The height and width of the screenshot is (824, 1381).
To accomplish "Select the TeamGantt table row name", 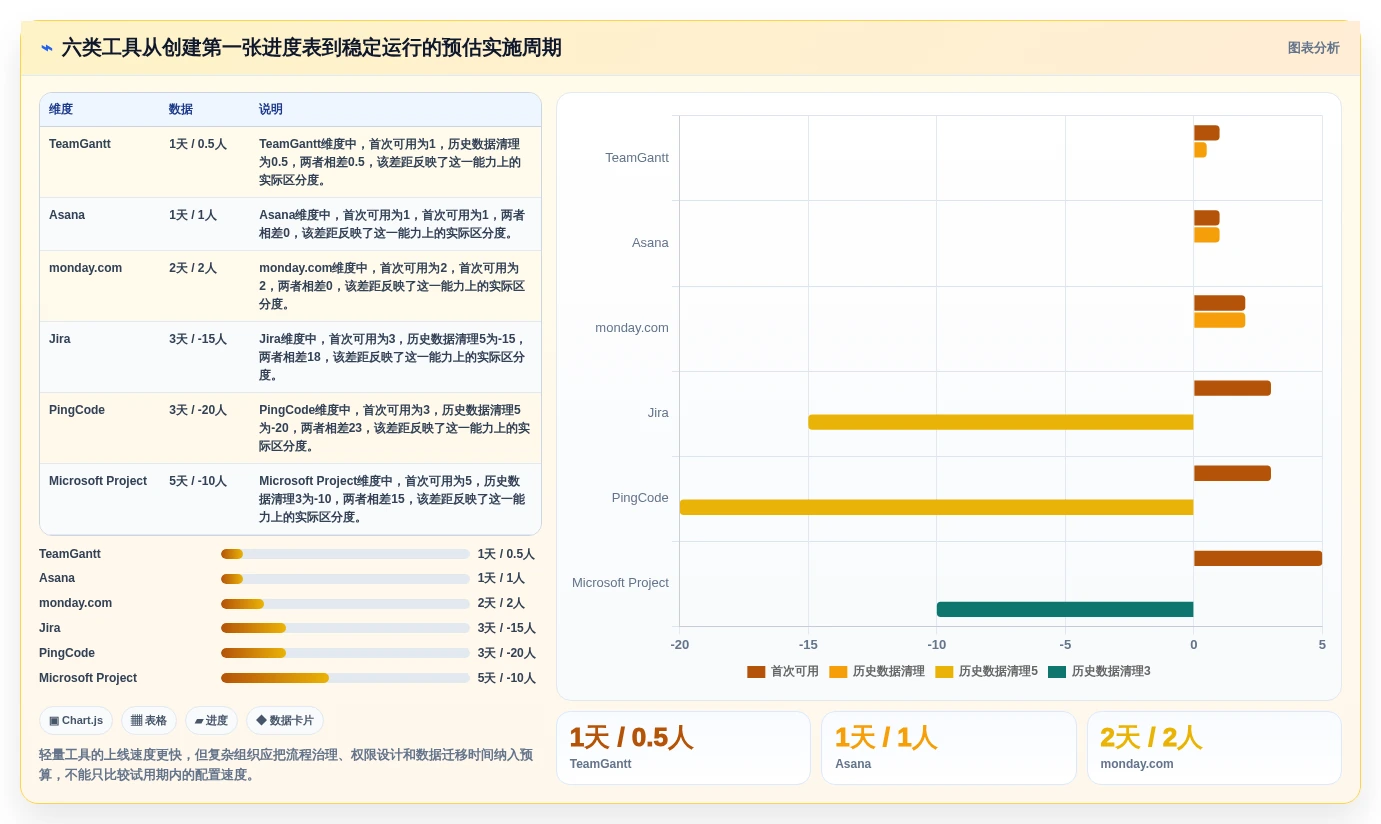I will [80, 144].
